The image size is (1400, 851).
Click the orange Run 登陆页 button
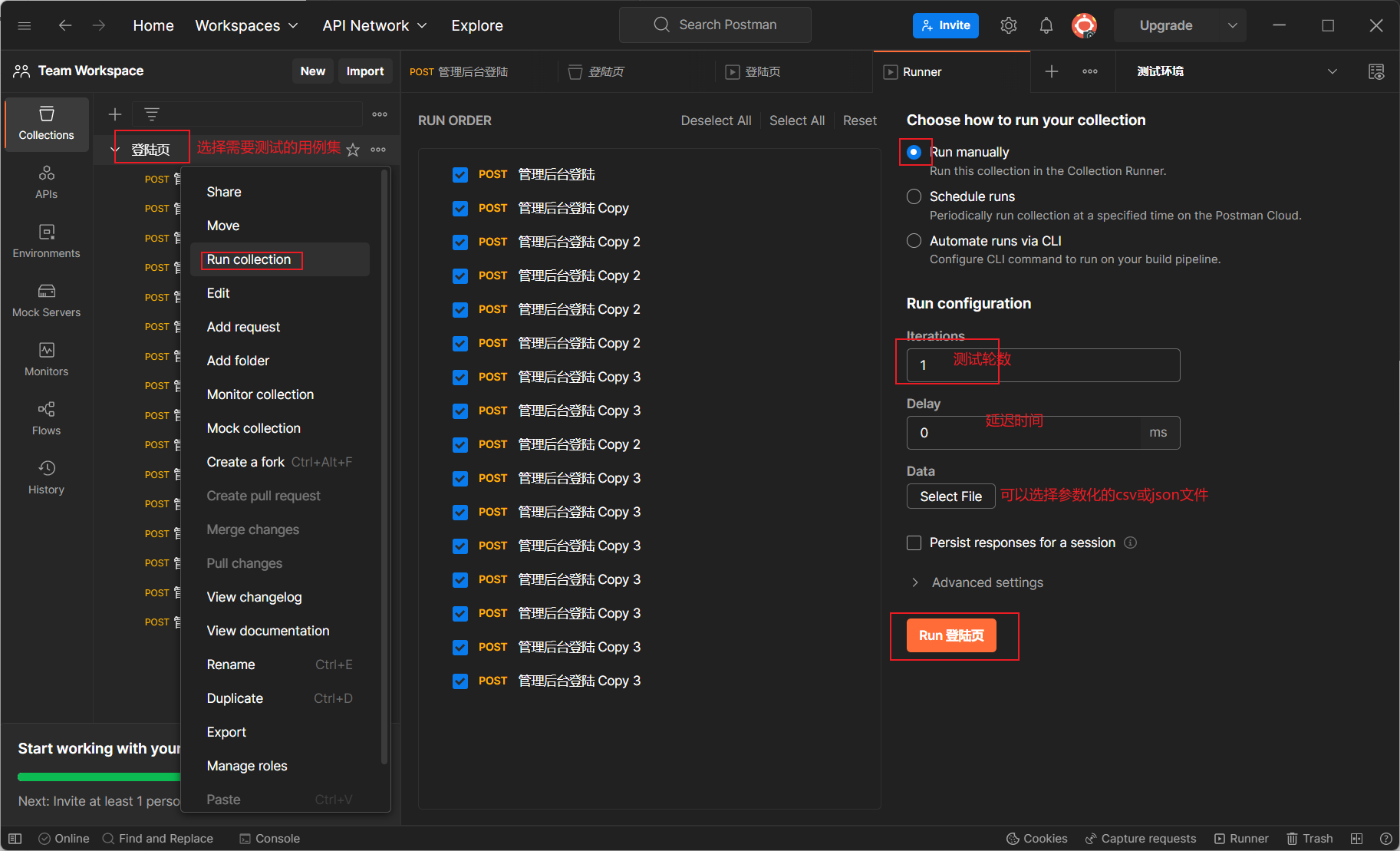click(951, 635)
